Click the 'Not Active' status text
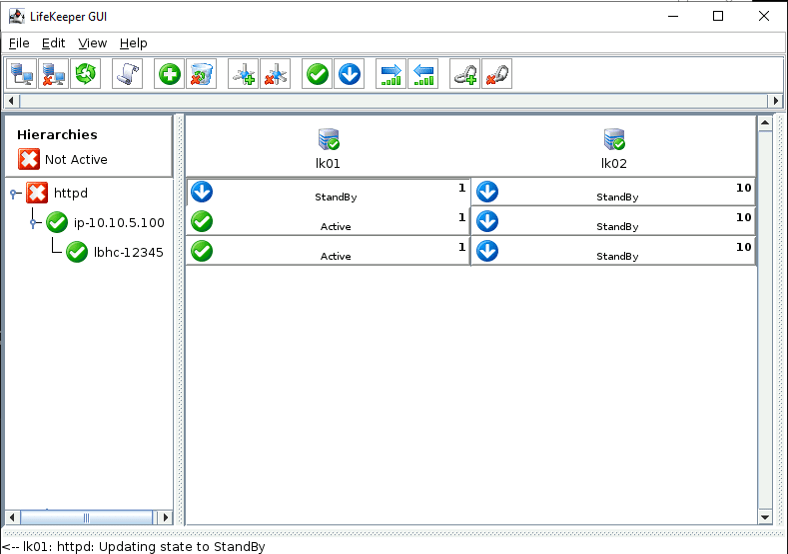788x554 pixels. [x=76, y=160]
